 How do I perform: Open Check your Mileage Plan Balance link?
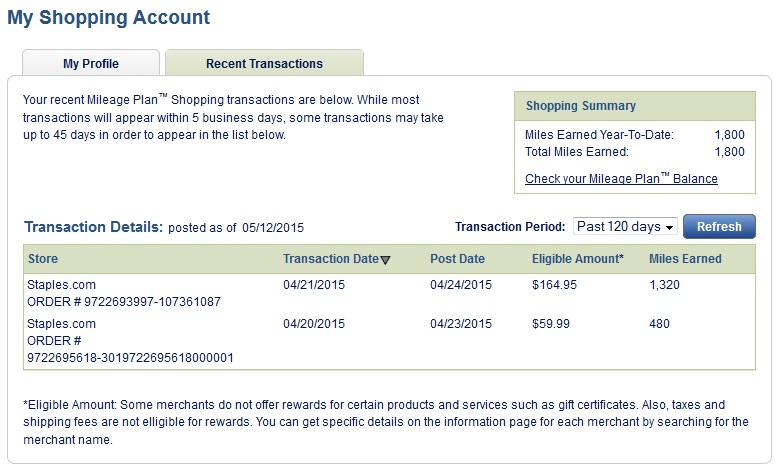tap(621, 179)
